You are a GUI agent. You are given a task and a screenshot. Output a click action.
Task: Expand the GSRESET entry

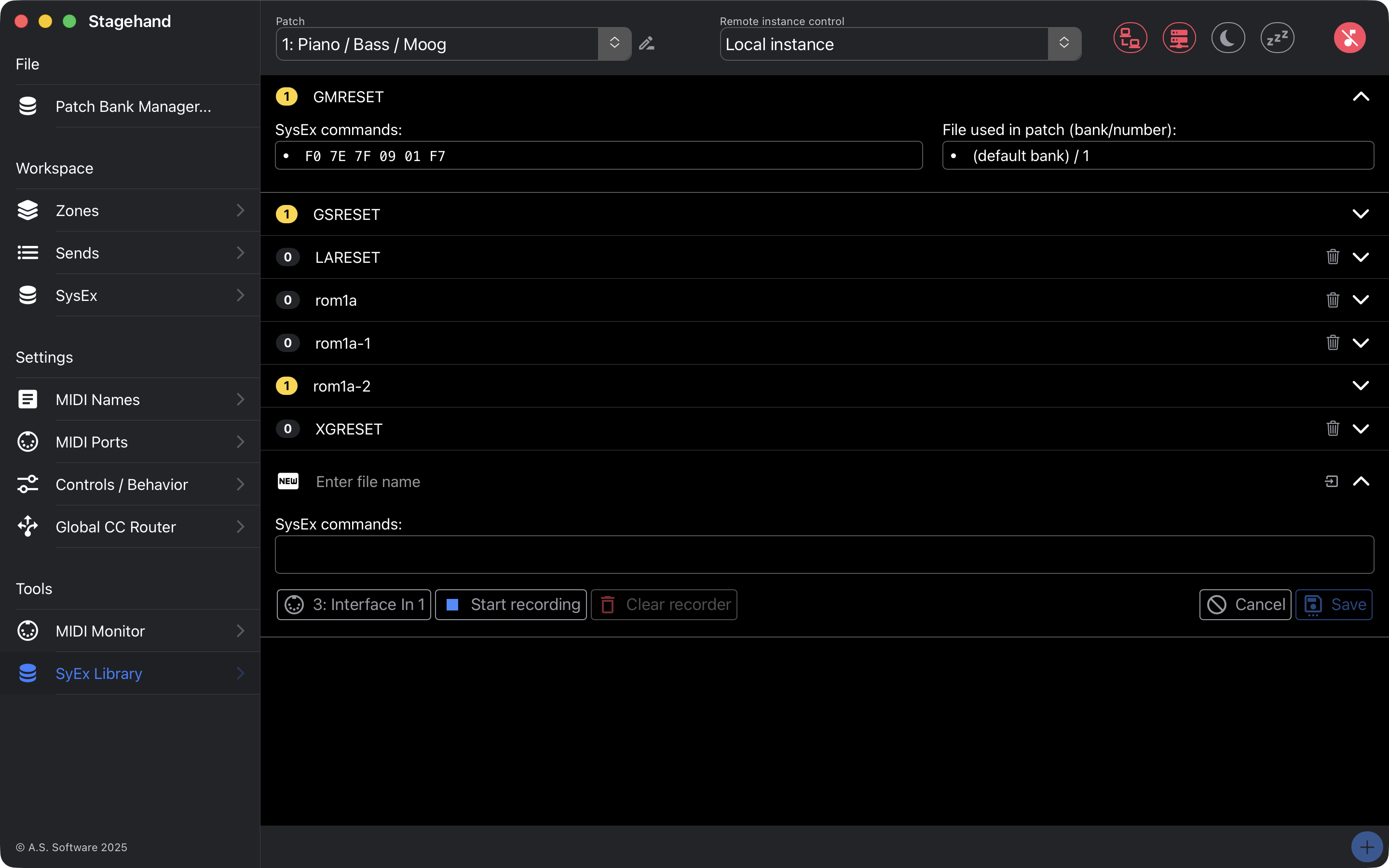pos(1361,214)
